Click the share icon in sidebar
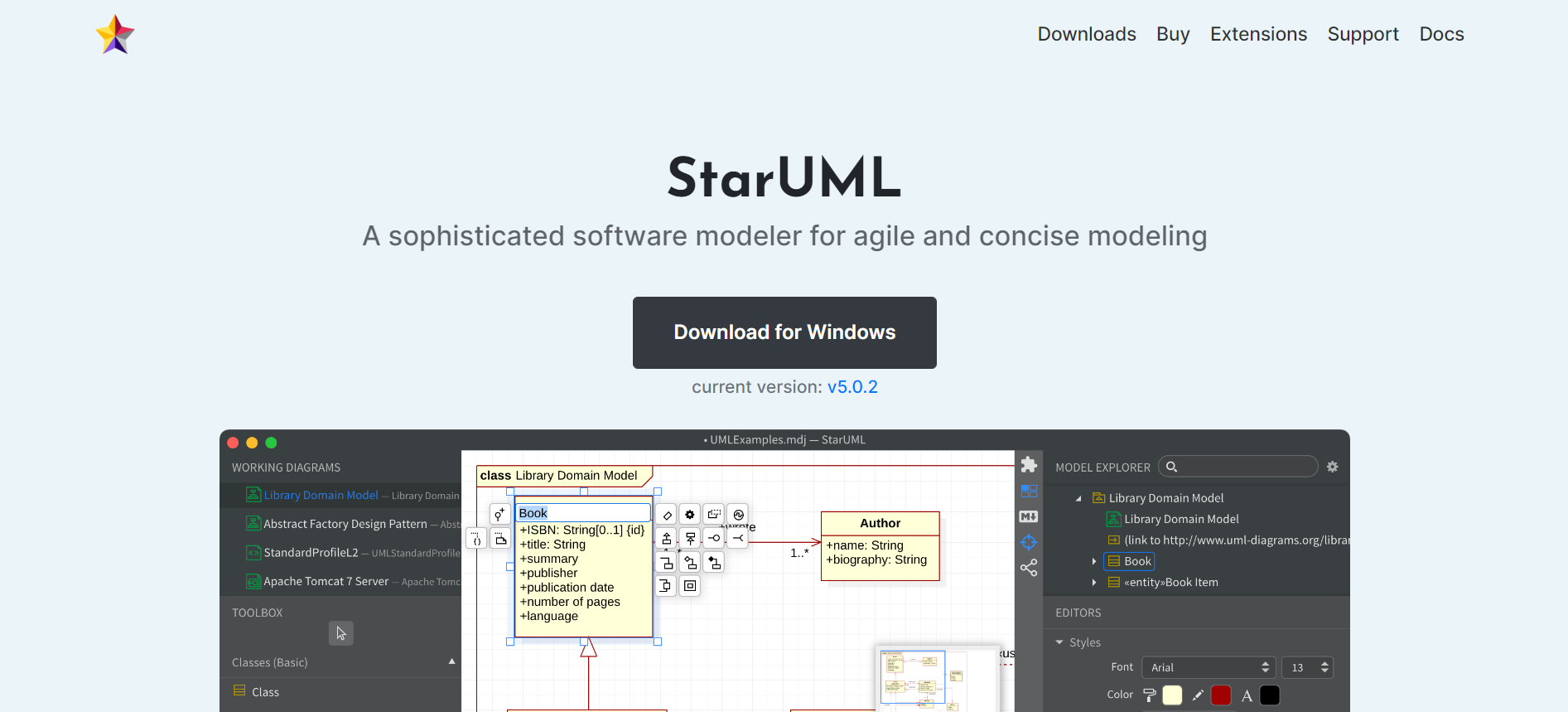The height and width of the screenshot is (712, 1568). [x=1029, y=568]
